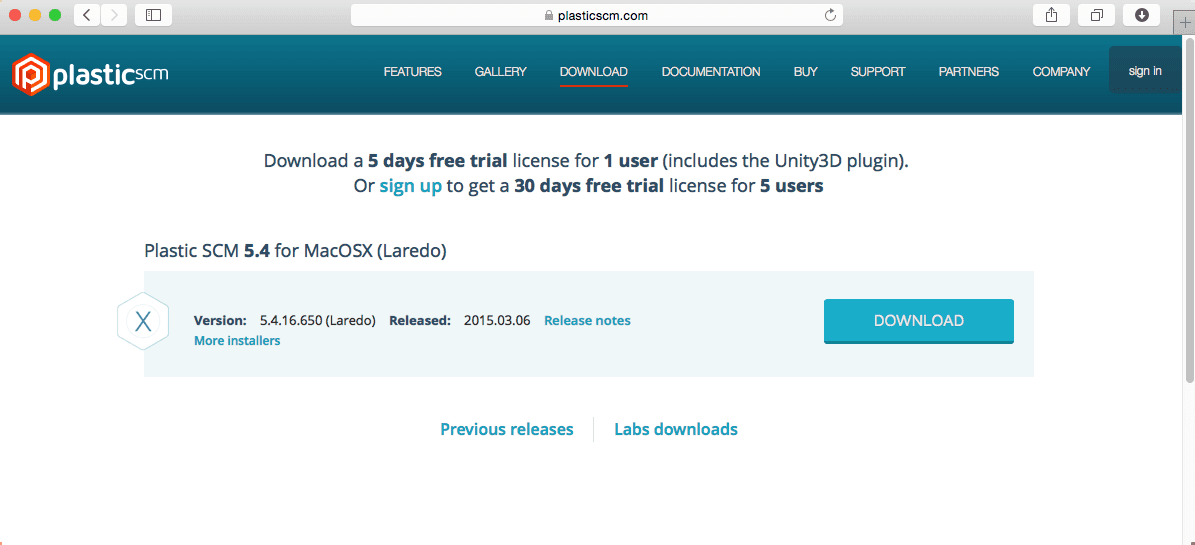Open the Previous releases link
Screen dimensions: 1195x545
pyautogui.click(x=507, y=429)
